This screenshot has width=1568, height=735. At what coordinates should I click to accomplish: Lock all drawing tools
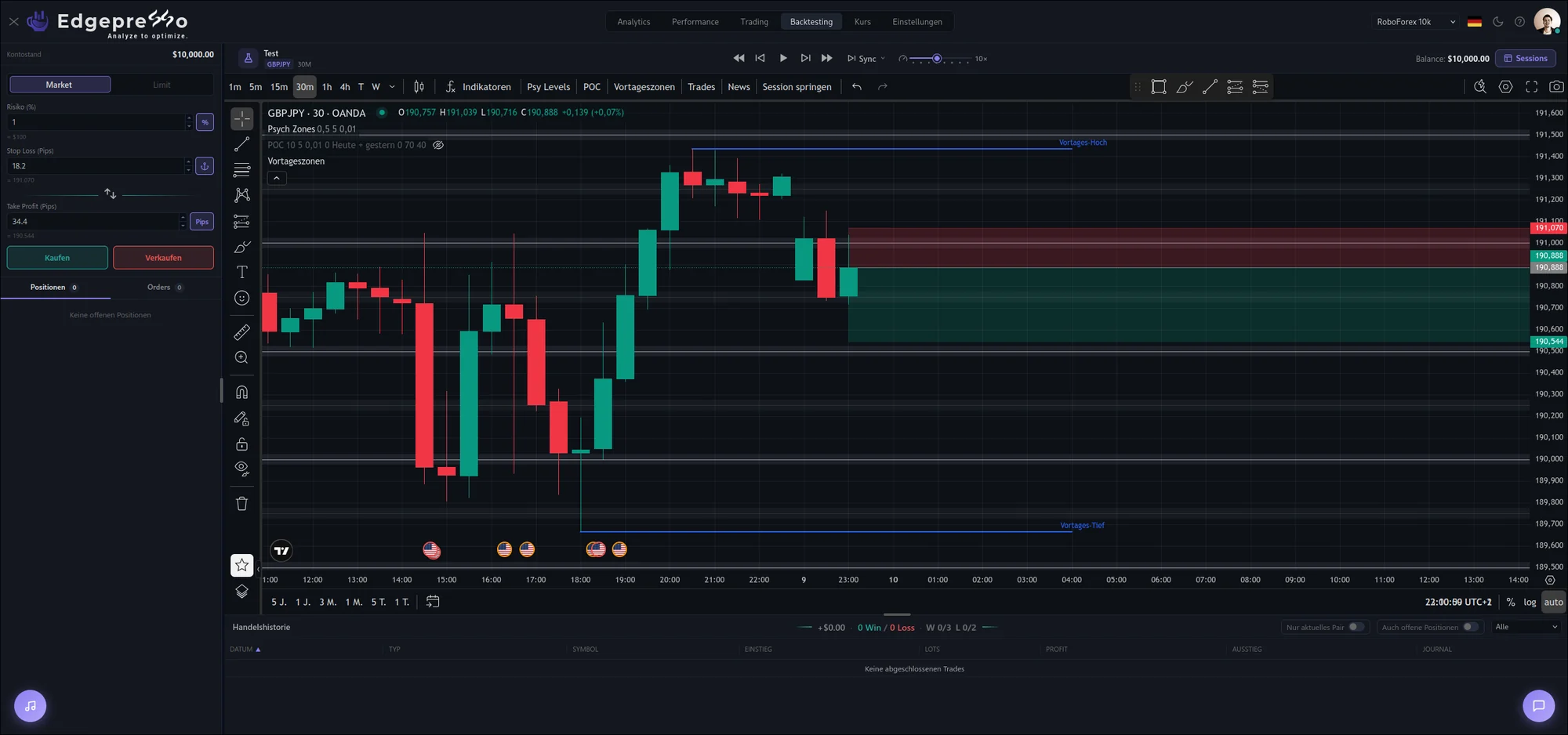(241, 444)
